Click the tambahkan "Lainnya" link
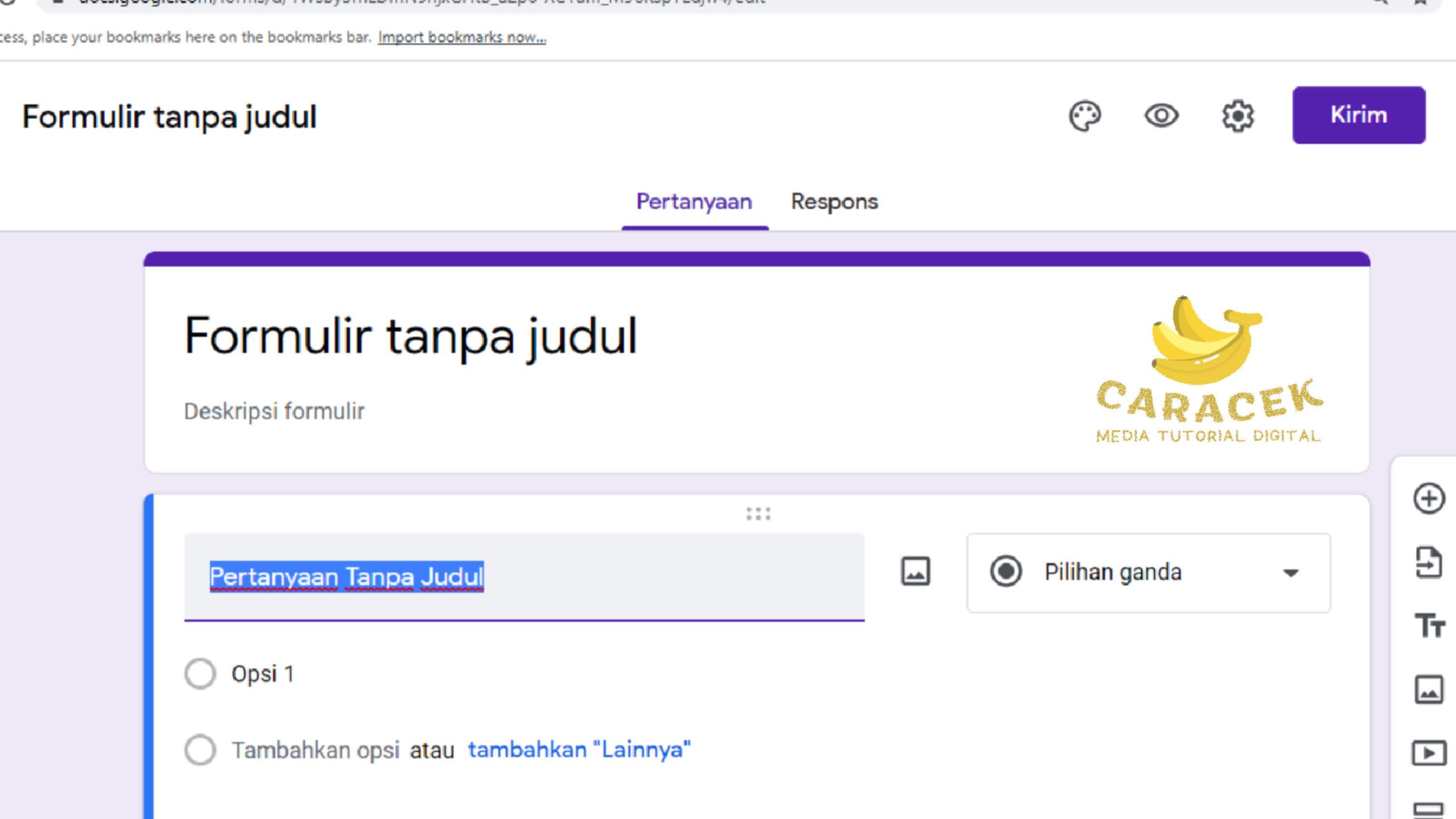Viewport: 1456px width, 819px height. pyautogui.click(x=579, y=750)
